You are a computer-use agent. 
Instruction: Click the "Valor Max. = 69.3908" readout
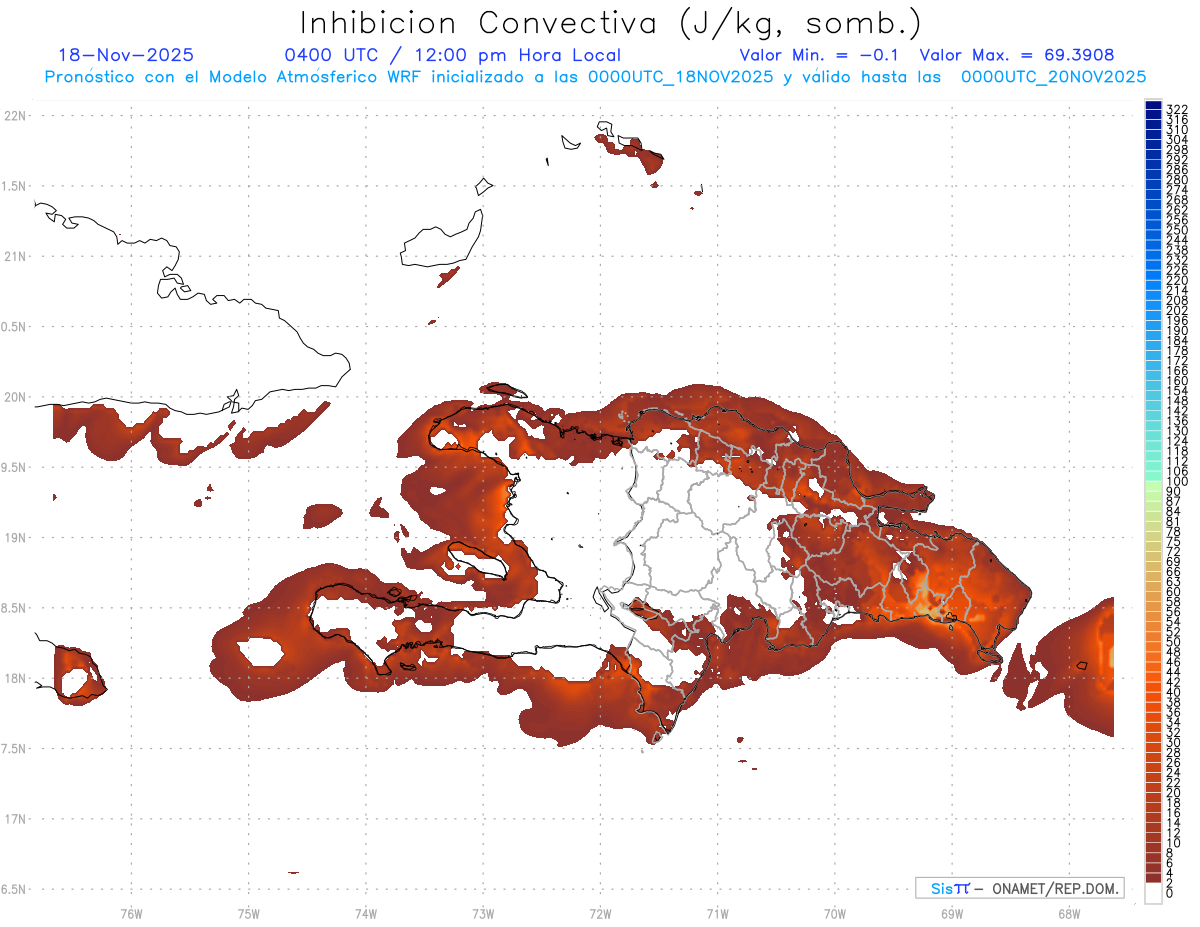1017,55
